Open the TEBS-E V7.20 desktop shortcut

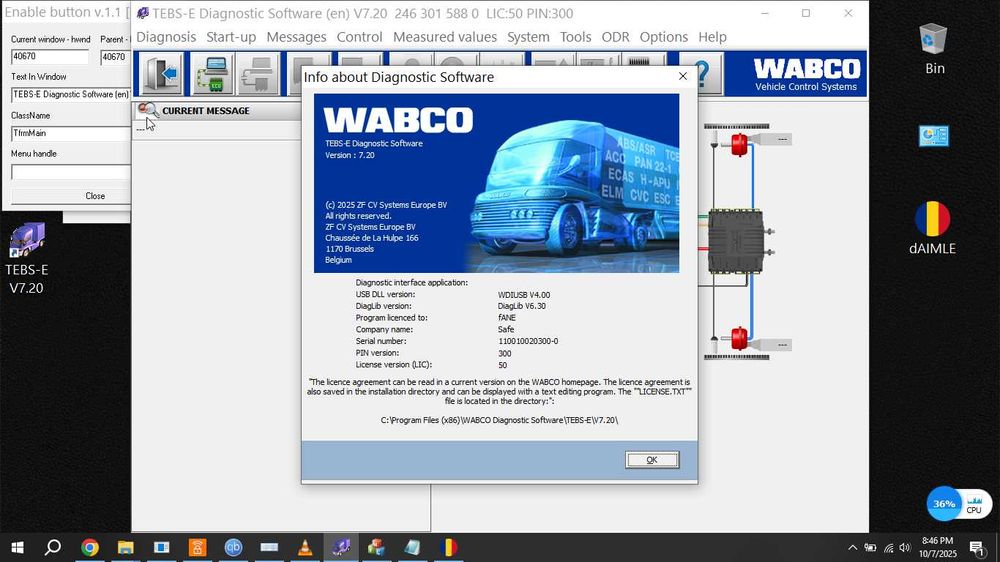[26, 258]
